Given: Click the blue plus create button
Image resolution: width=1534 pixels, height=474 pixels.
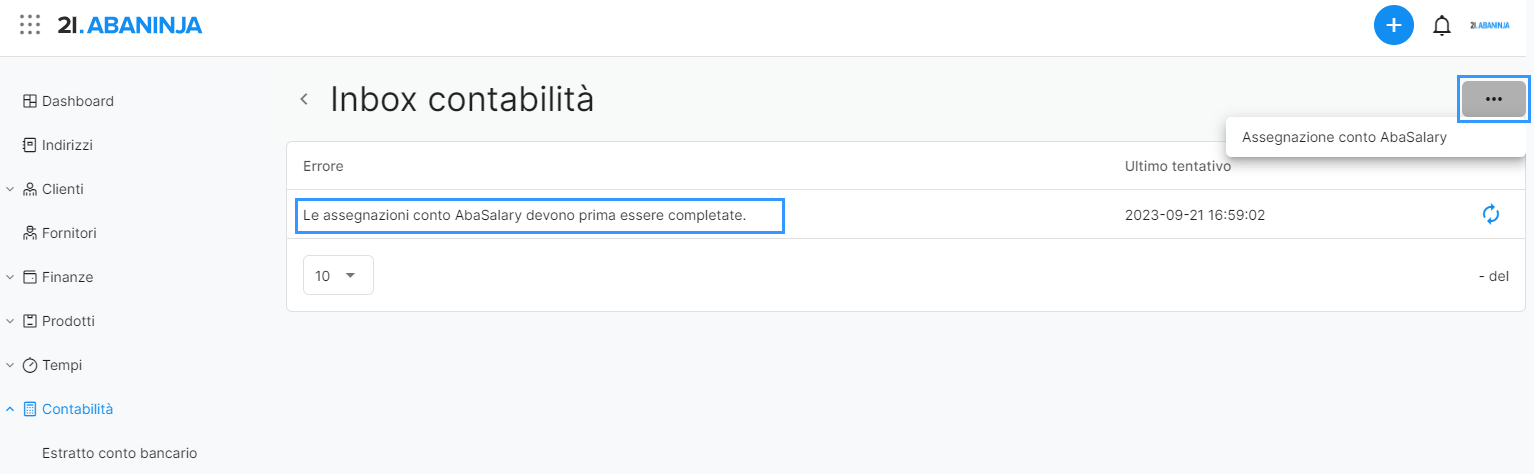Looking at the screenshot, I should coord(1394,25).
